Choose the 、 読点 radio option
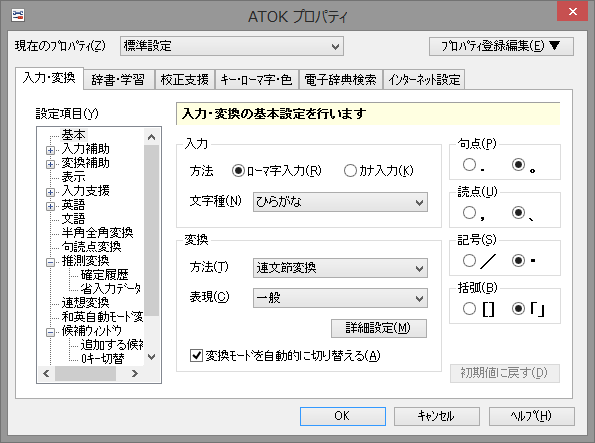The width and height of the screenshot is (595, 443). tap(518, 213)
